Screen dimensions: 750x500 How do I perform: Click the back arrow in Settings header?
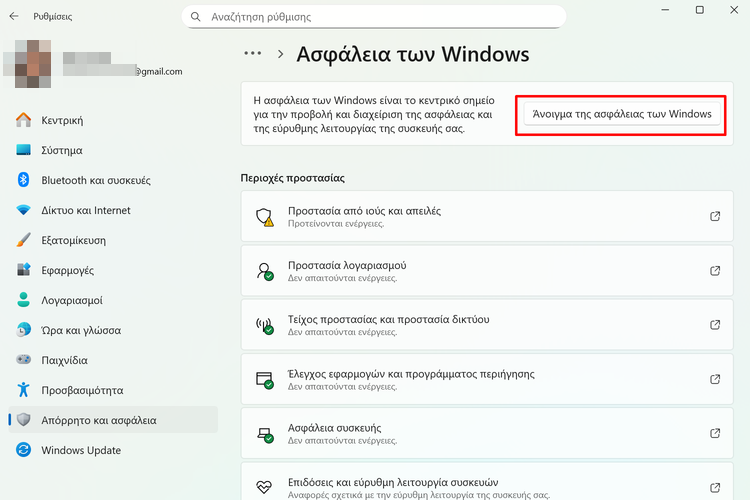pos(14,17)
